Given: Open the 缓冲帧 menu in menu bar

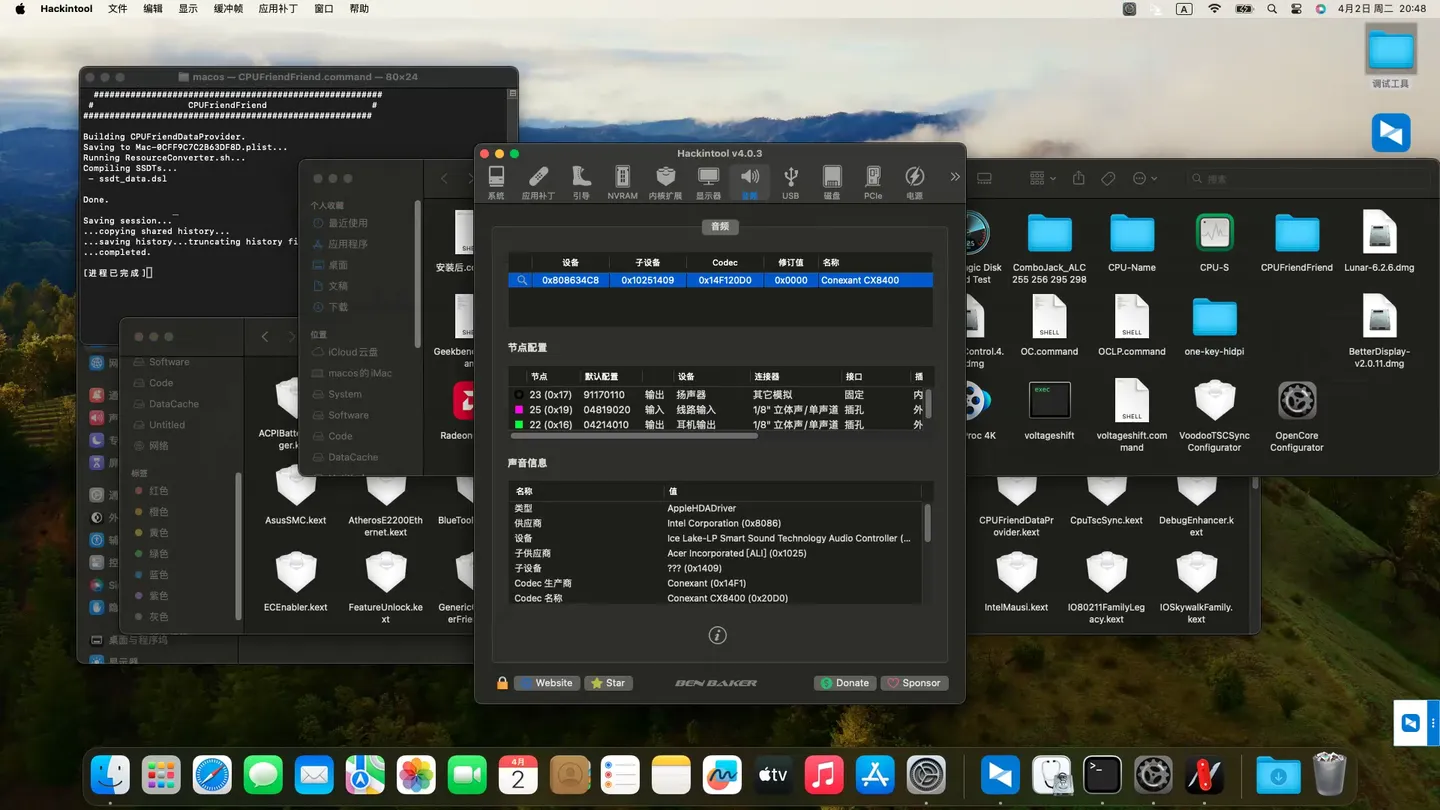Looking at the screenshot, I should point(228,9).
